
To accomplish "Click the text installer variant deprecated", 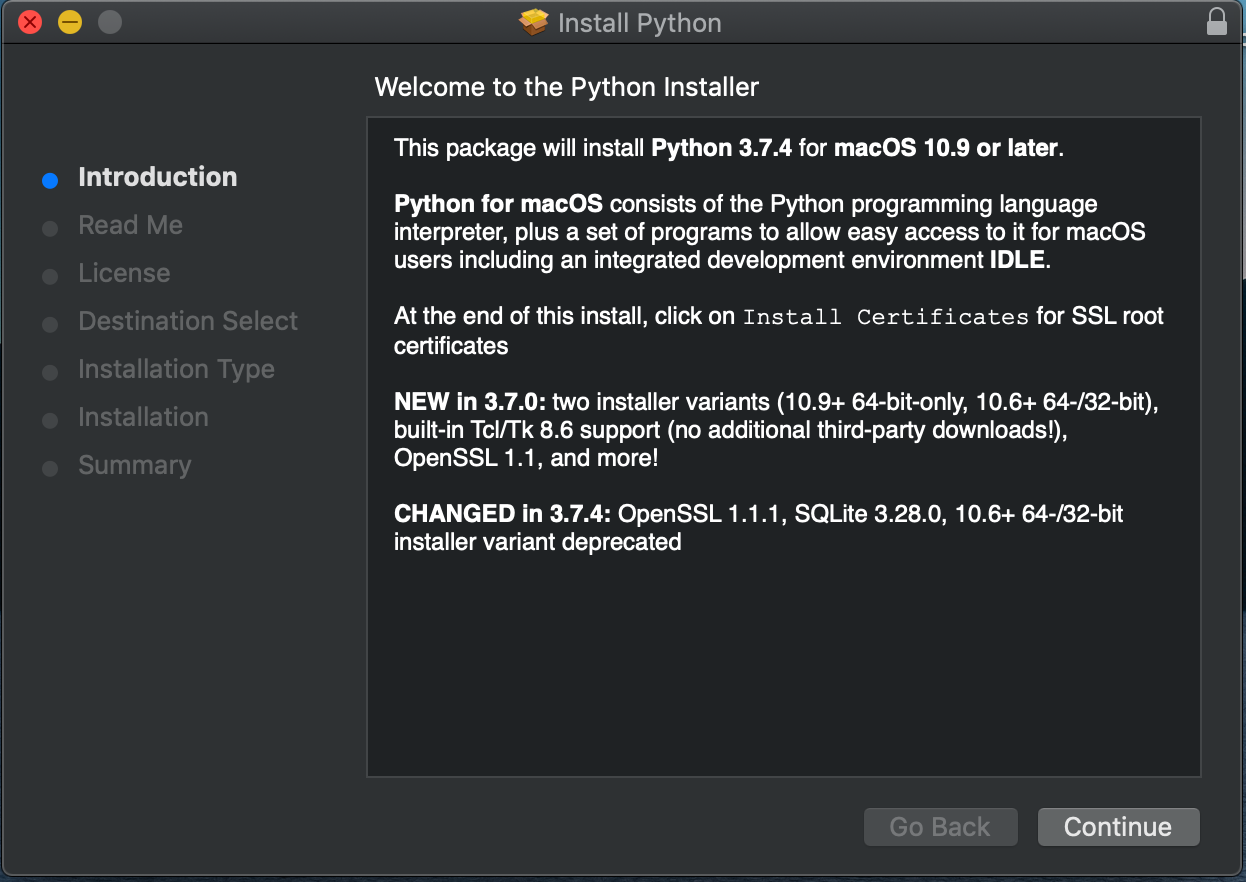I will click(x=538, y=542).
